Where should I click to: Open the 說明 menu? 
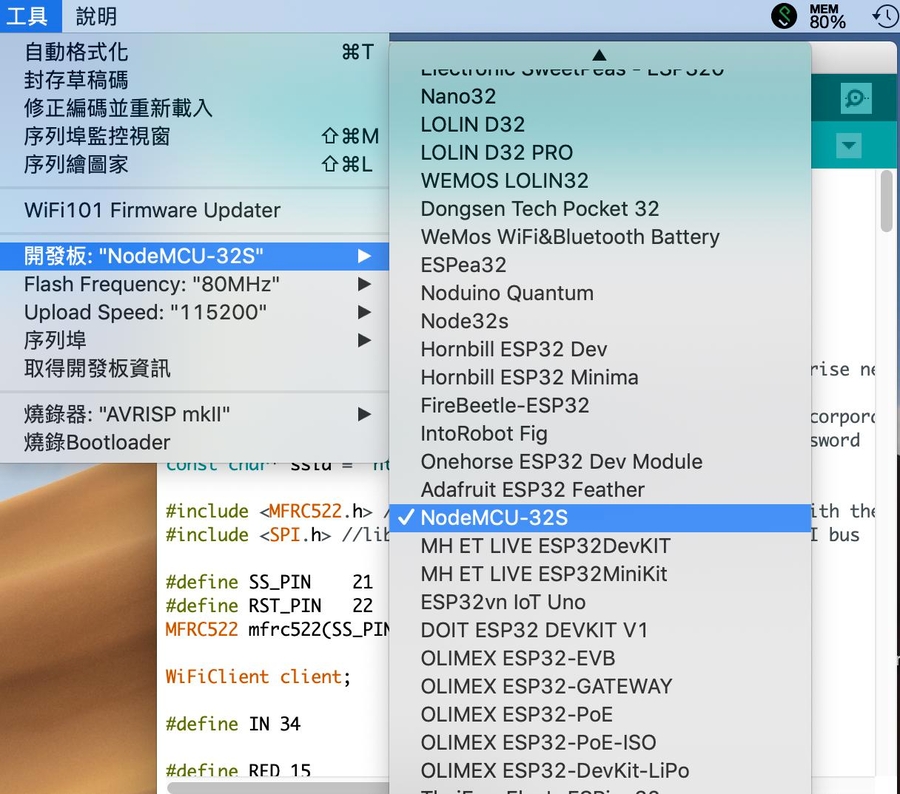point(96,16)
